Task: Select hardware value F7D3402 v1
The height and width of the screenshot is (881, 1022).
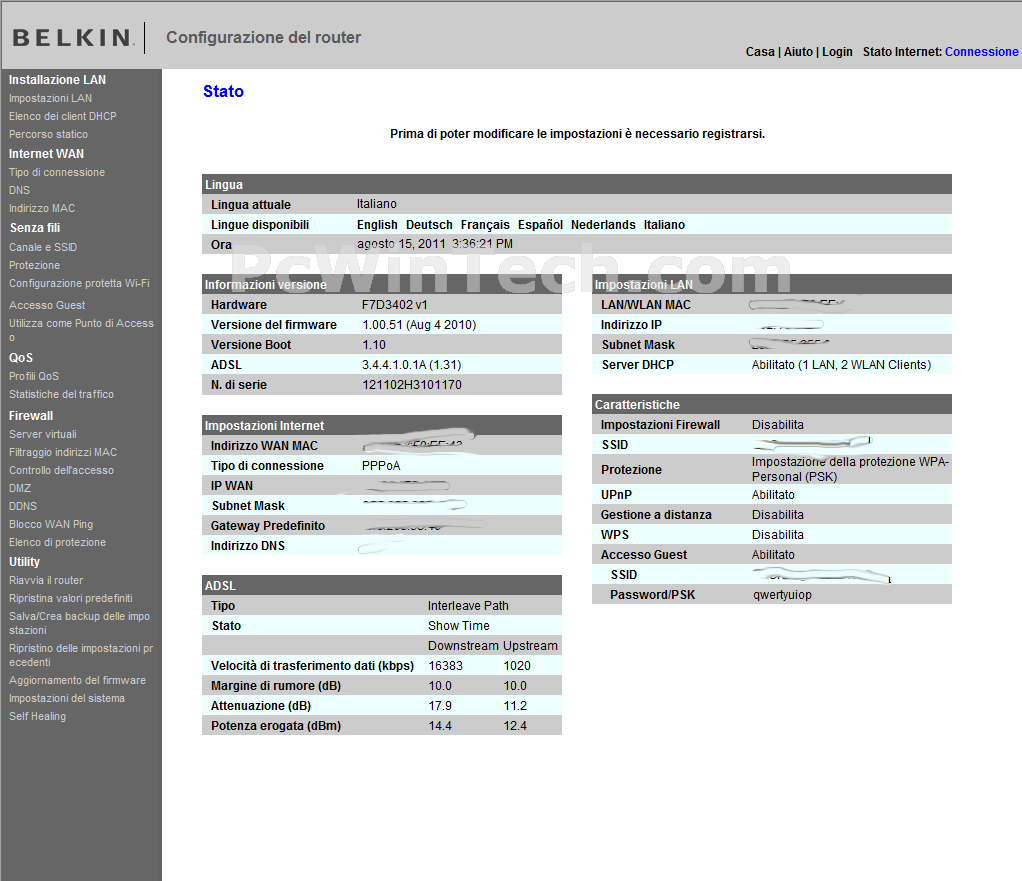Action: 395,305
